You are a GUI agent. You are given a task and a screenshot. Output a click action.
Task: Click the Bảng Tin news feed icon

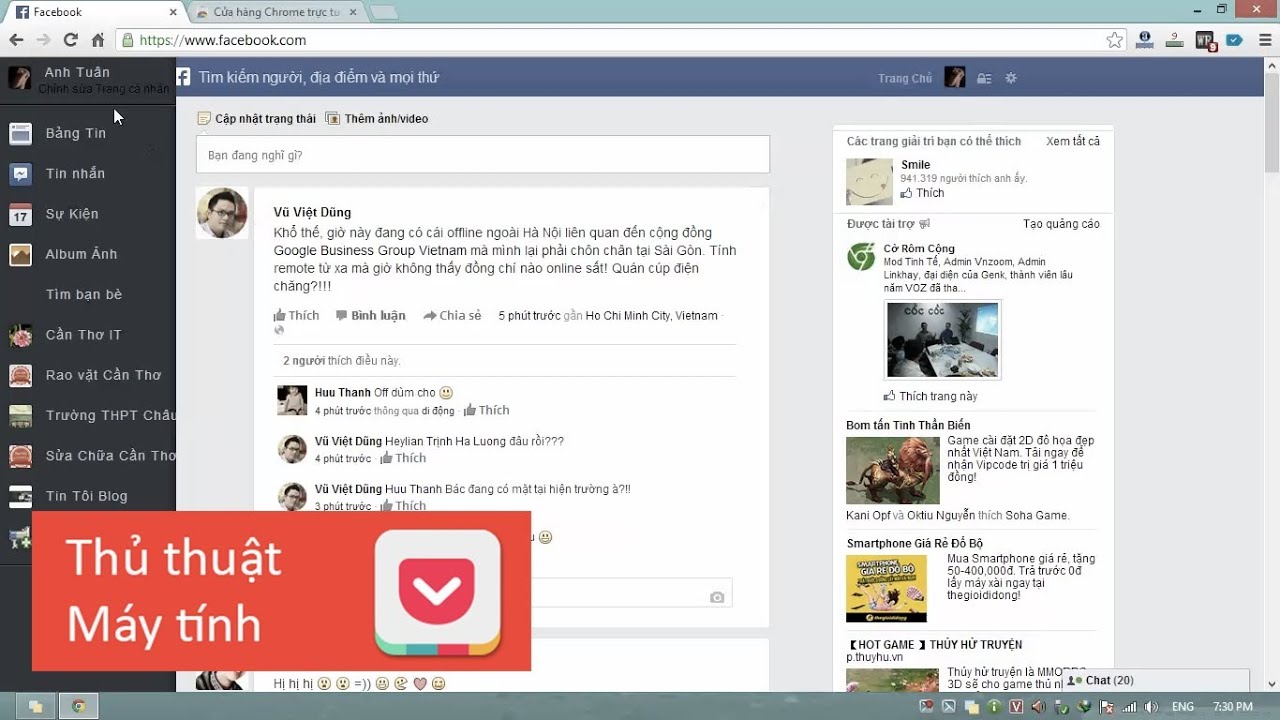coord(20,134)
